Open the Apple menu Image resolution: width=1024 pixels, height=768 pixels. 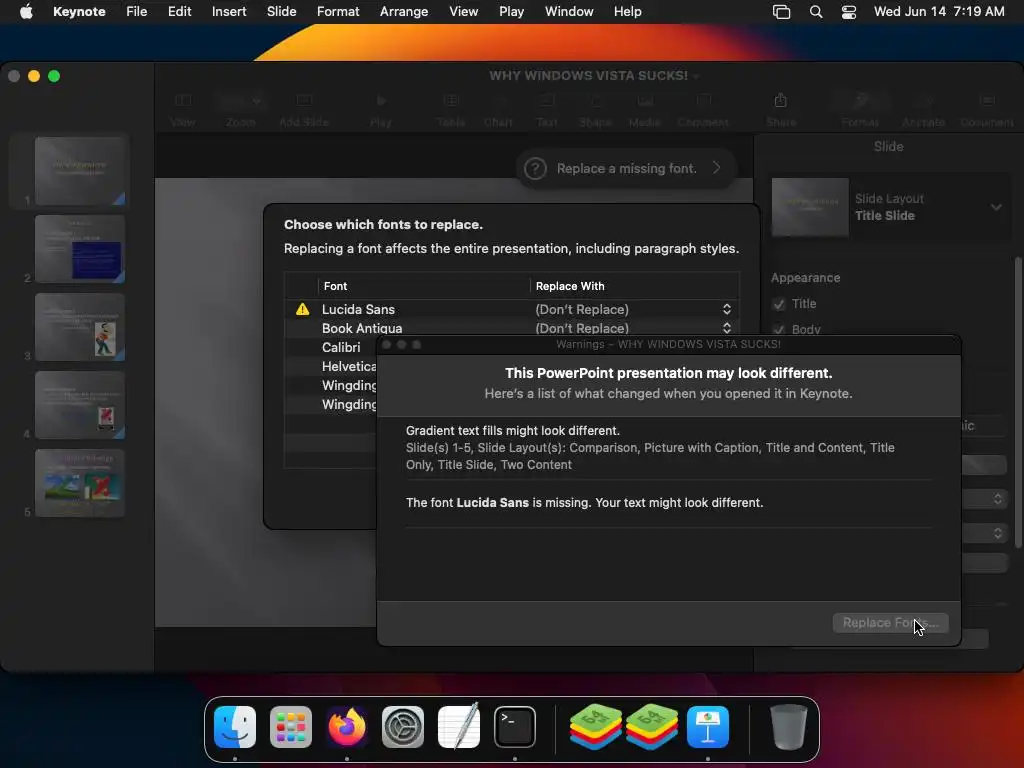tap(26, 11)
